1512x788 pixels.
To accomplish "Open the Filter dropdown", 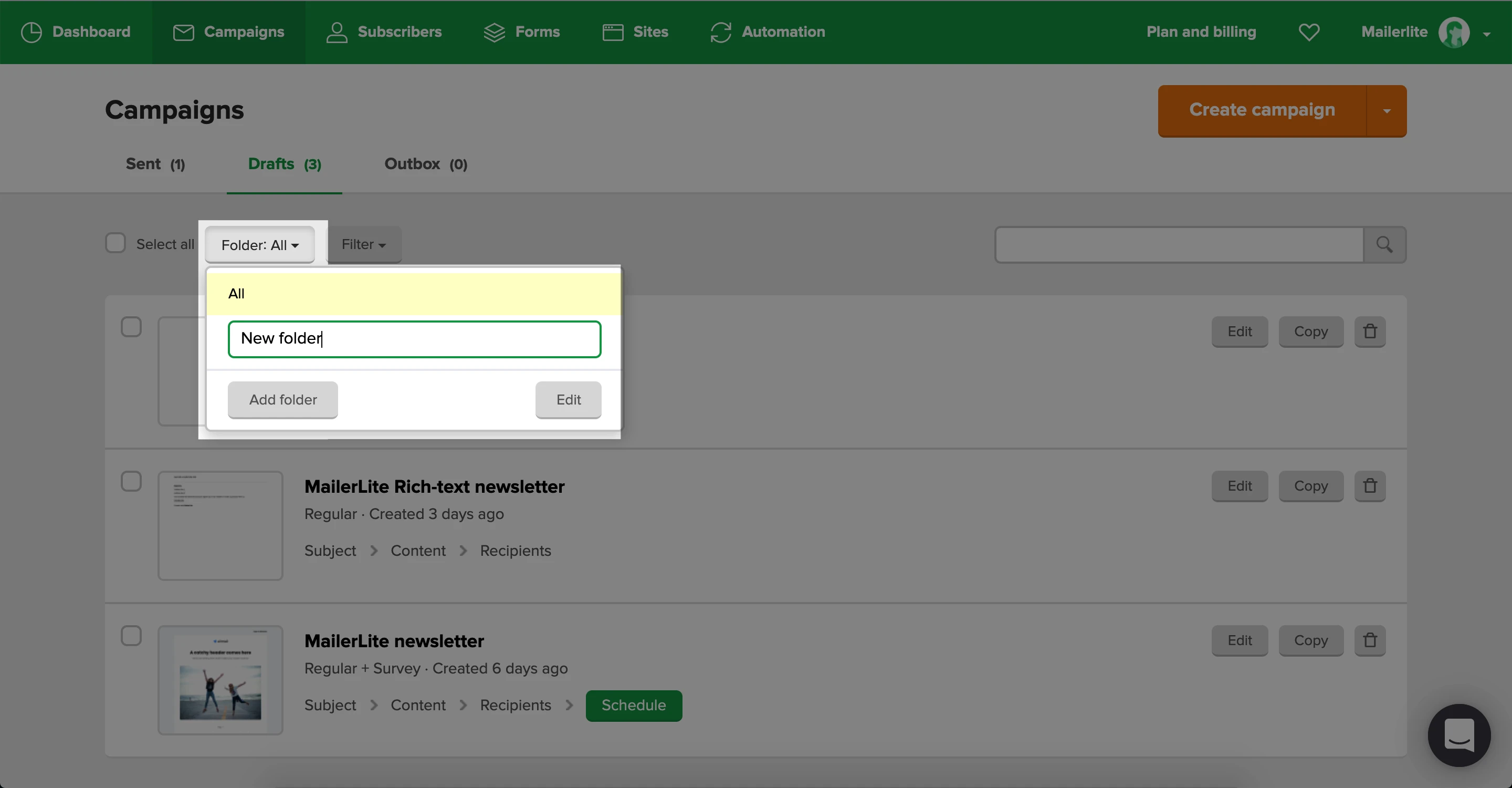I will (x=363, y=244).
